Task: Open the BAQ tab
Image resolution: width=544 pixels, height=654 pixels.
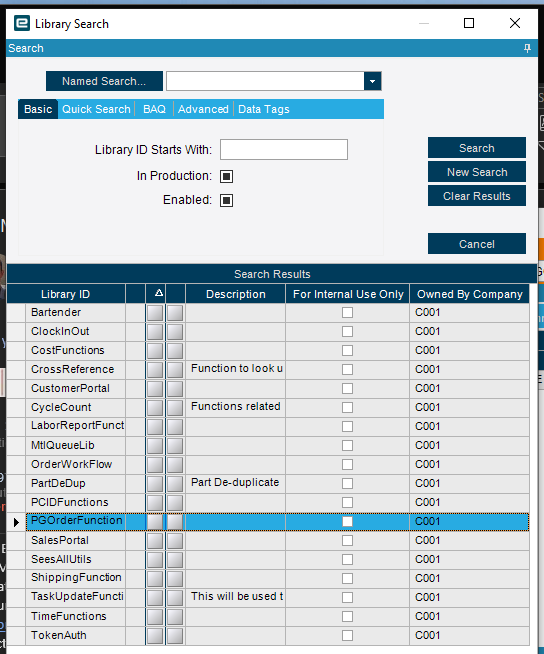Action: [154, 109]
